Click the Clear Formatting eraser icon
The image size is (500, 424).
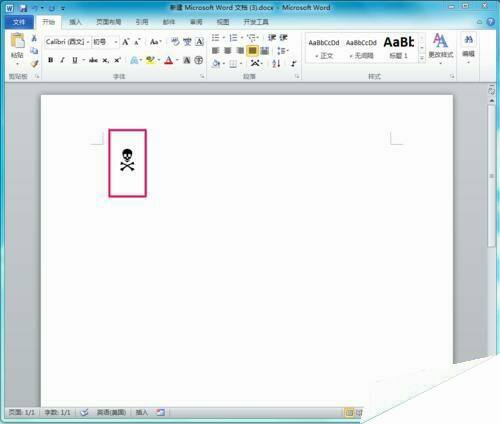point(175,42)
